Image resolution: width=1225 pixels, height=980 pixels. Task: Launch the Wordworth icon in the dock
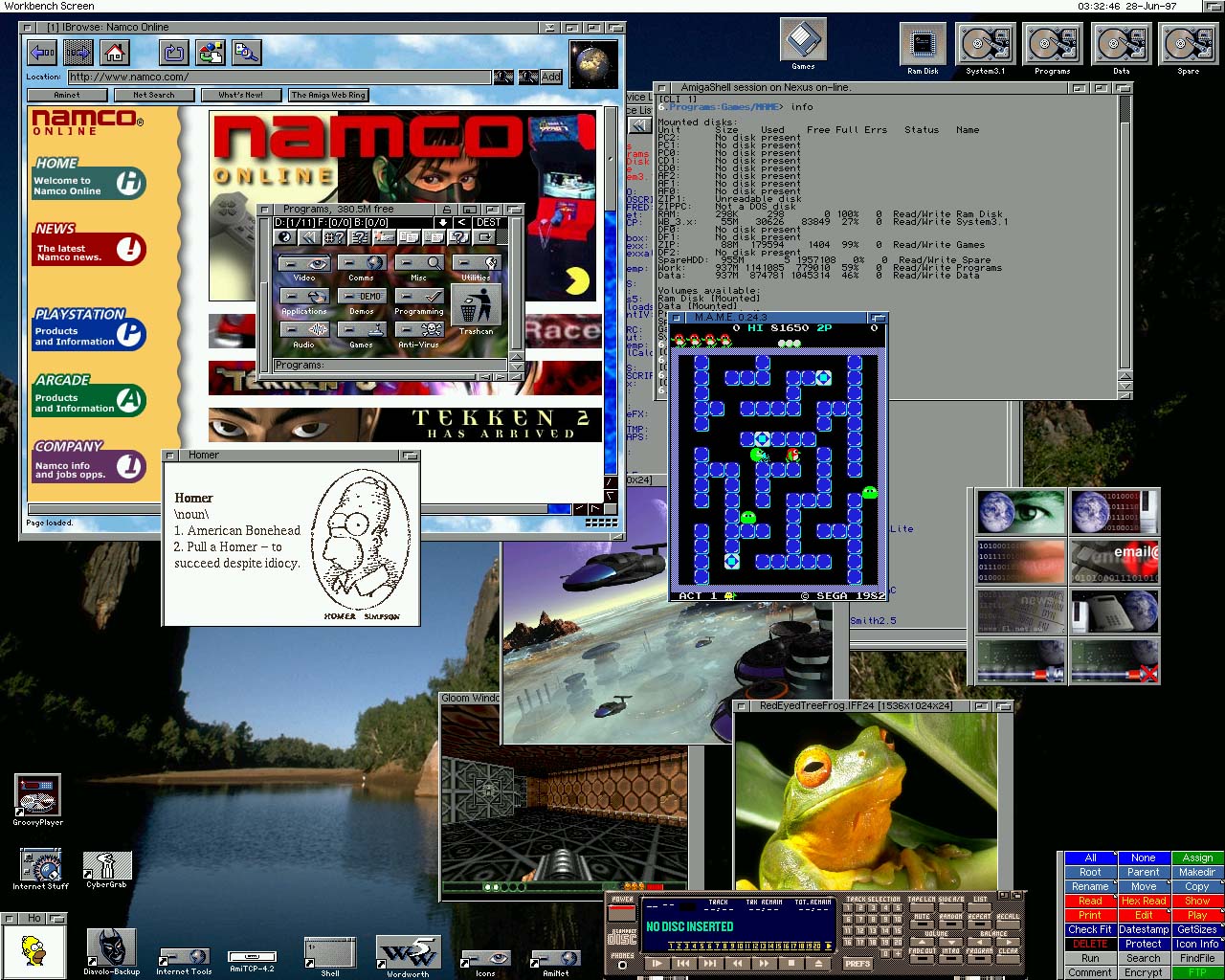(x=408, y=953)
